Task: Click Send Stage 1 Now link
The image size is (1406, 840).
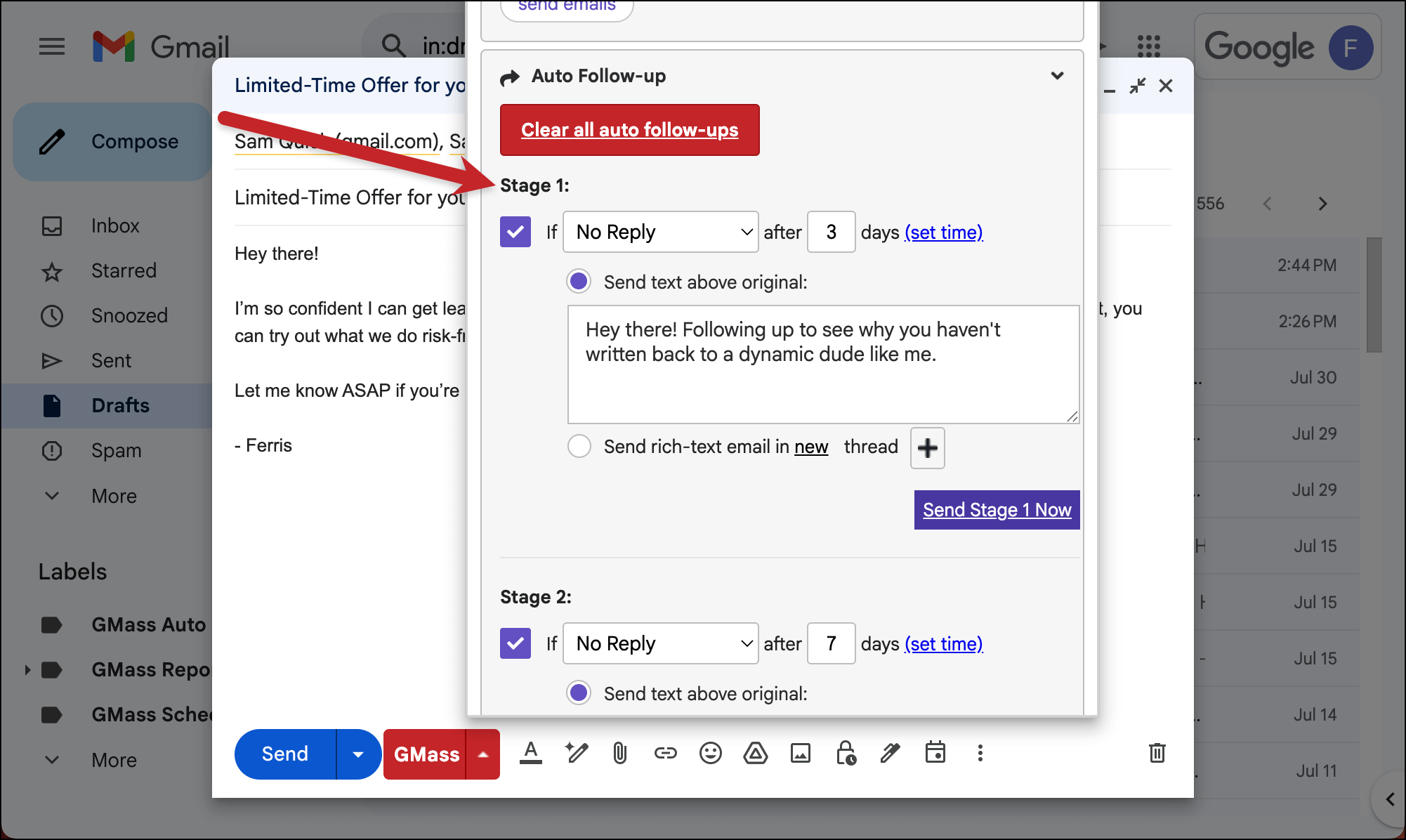Action: [997, 510]
